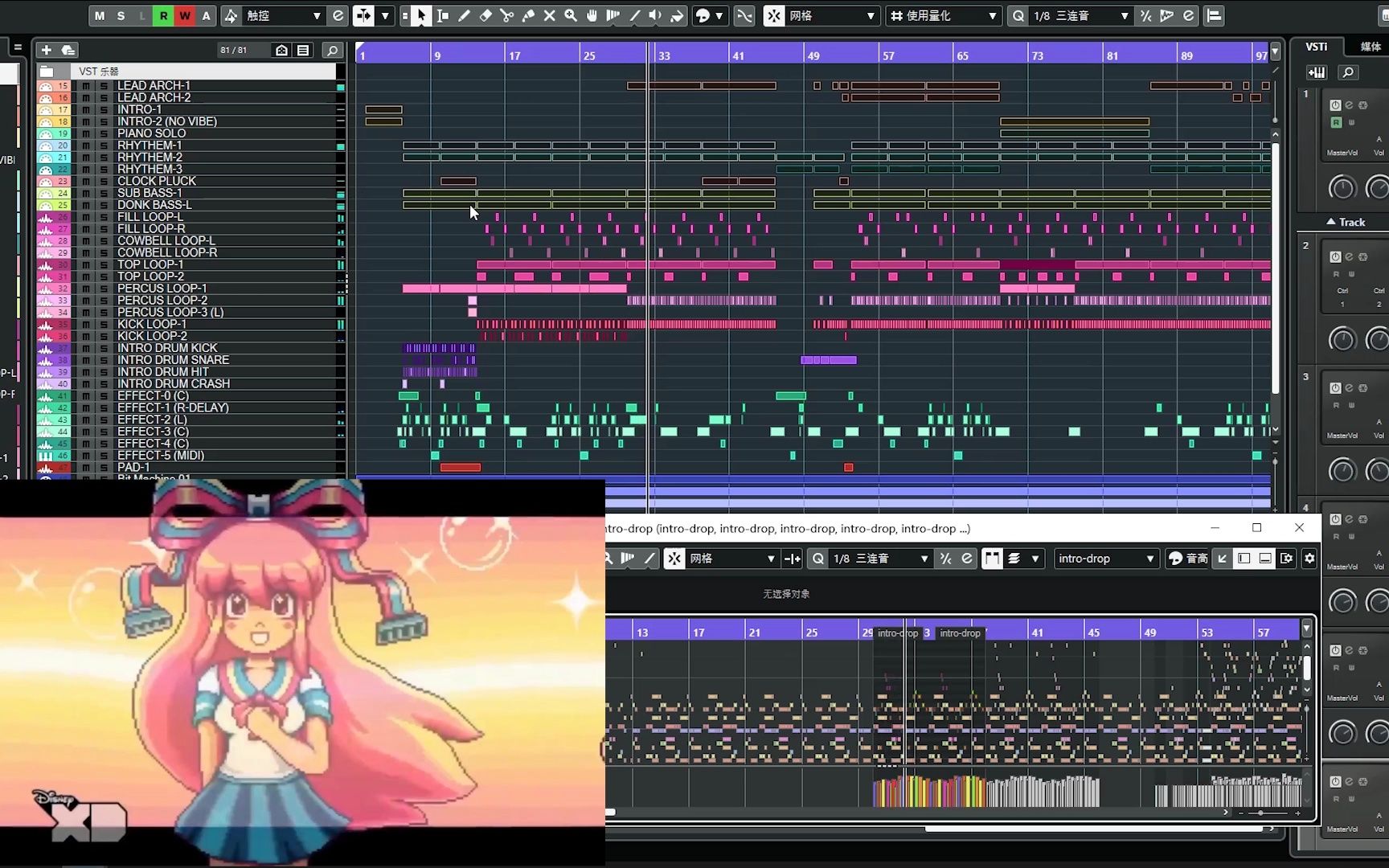Select the Color paint tool

(x=677, y=15)
